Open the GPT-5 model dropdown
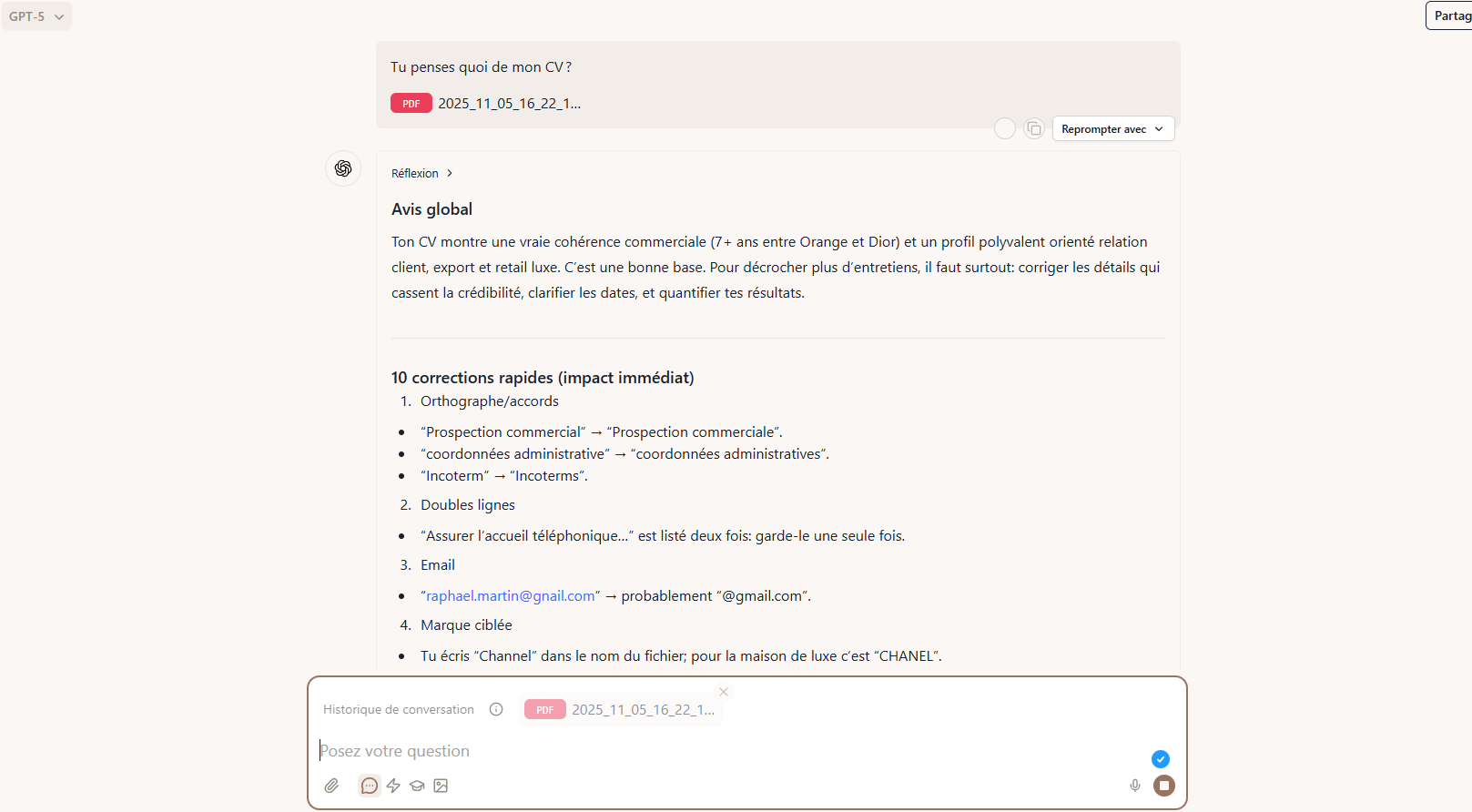This screenshot has width=1472, height=812. click(36, 16)
